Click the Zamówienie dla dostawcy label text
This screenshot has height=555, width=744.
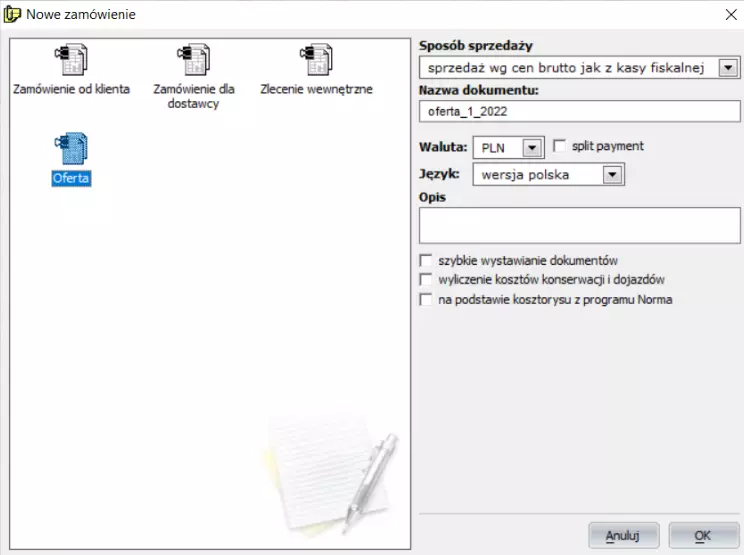194,96
